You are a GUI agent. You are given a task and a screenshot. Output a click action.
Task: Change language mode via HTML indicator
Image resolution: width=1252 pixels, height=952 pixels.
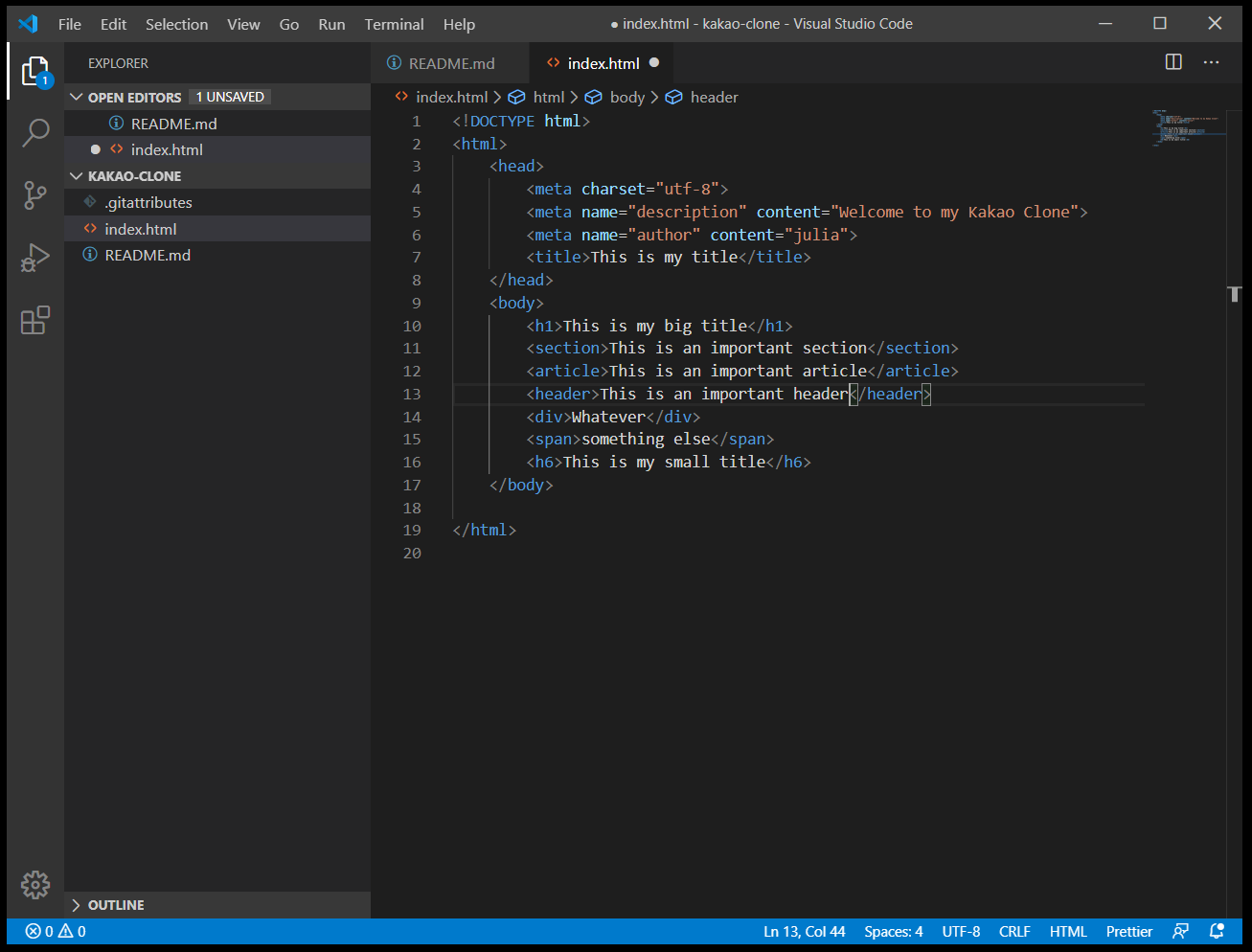[x=1068, y=931]
